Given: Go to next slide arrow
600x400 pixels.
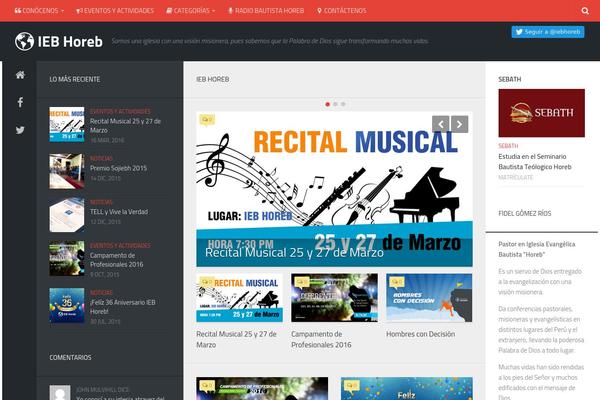Looking at the screenshot, I should (x=459, y=124).
